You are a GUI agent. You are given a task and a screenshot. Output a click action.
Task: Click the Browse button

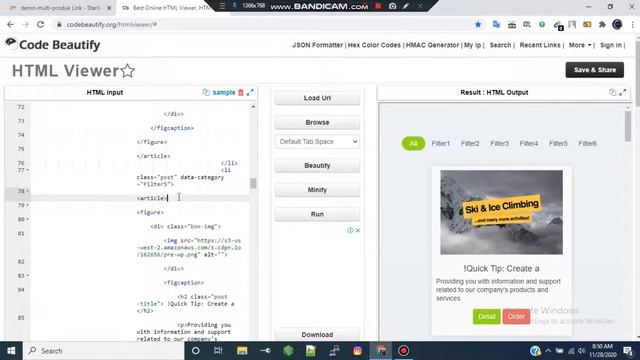coord(317,122)
